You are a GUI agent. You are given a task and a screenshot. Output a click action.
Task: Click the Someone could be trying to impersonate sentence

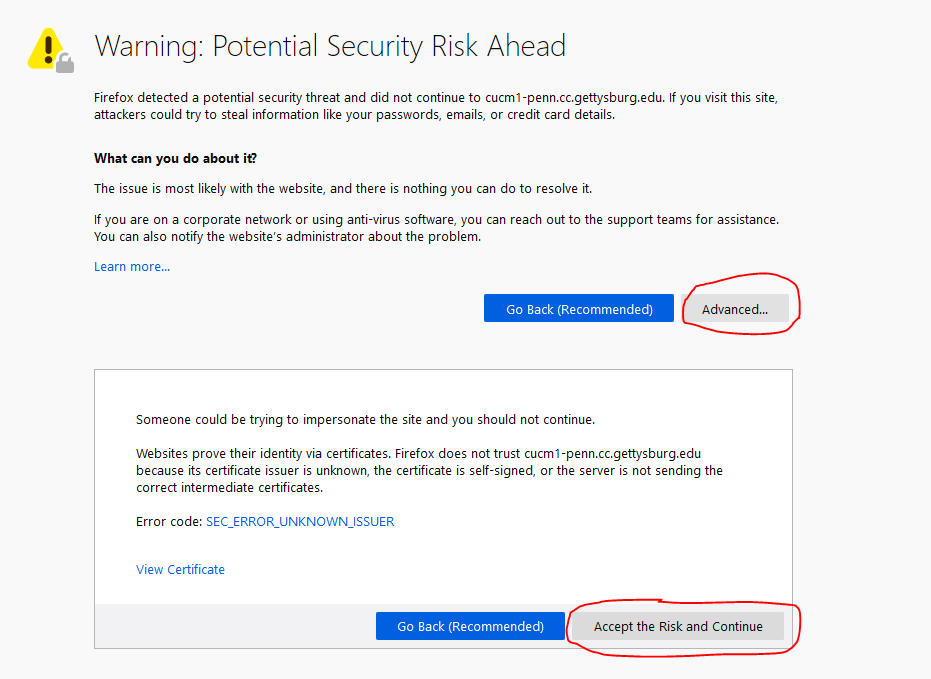(365, 419)
